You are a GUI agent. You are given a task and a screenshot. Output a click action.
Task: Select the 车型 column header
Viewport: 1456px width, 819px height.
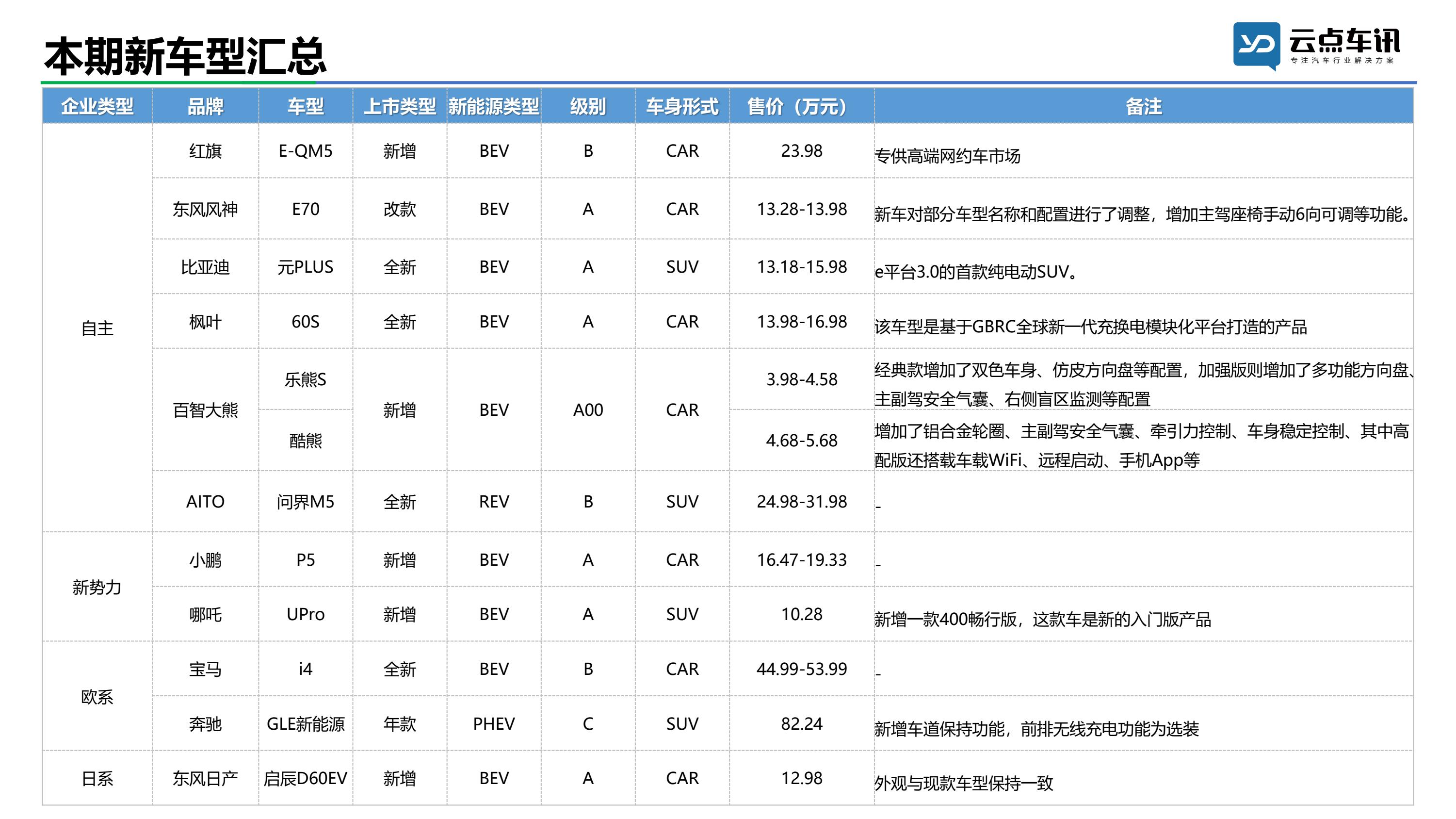pos(305,106)
